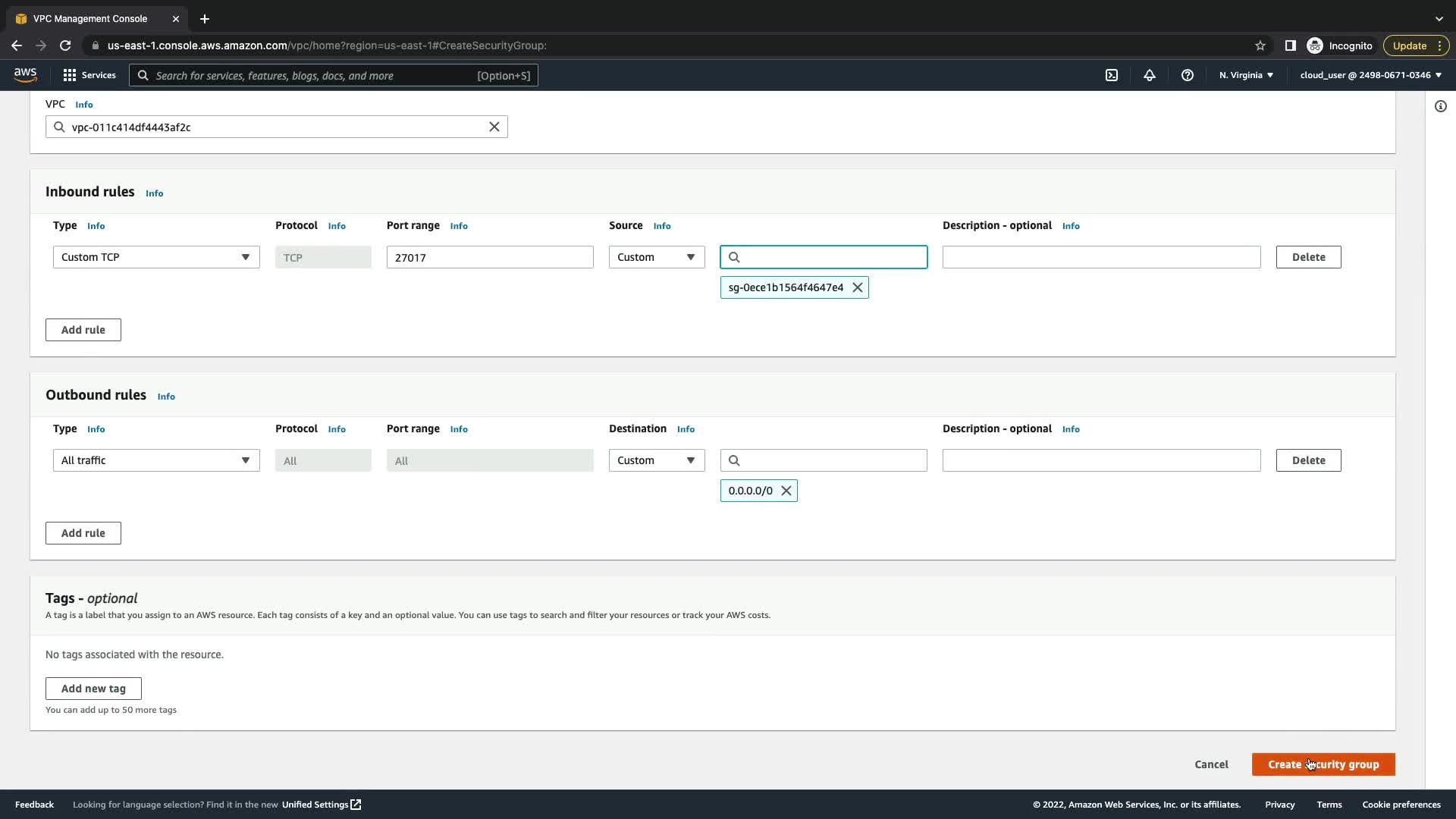Open the notifications bell icon
1456x819 pixels.
(1150, 75)
